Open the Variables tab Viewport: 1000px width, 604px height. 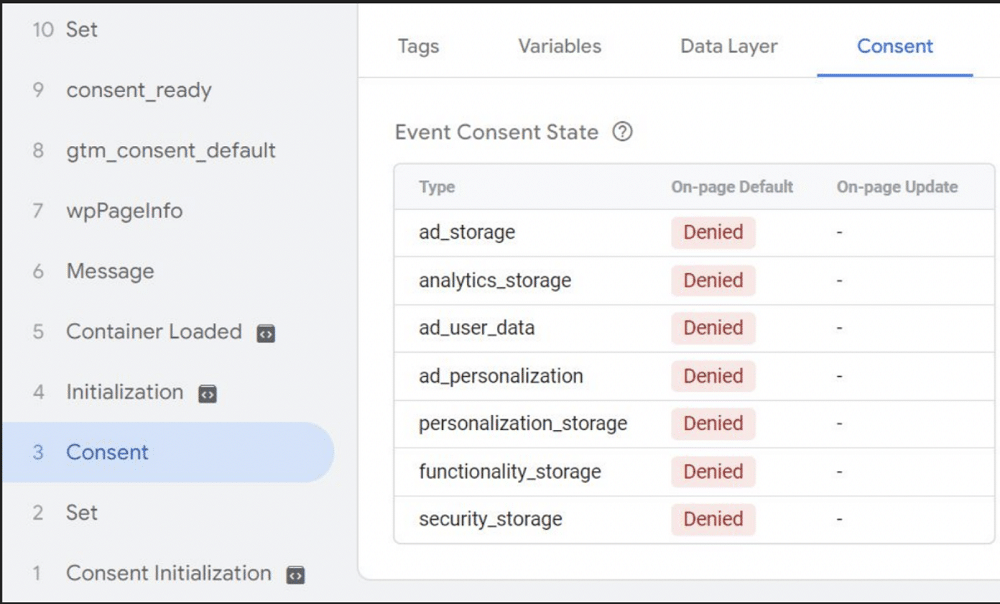(x=558, y=46)
